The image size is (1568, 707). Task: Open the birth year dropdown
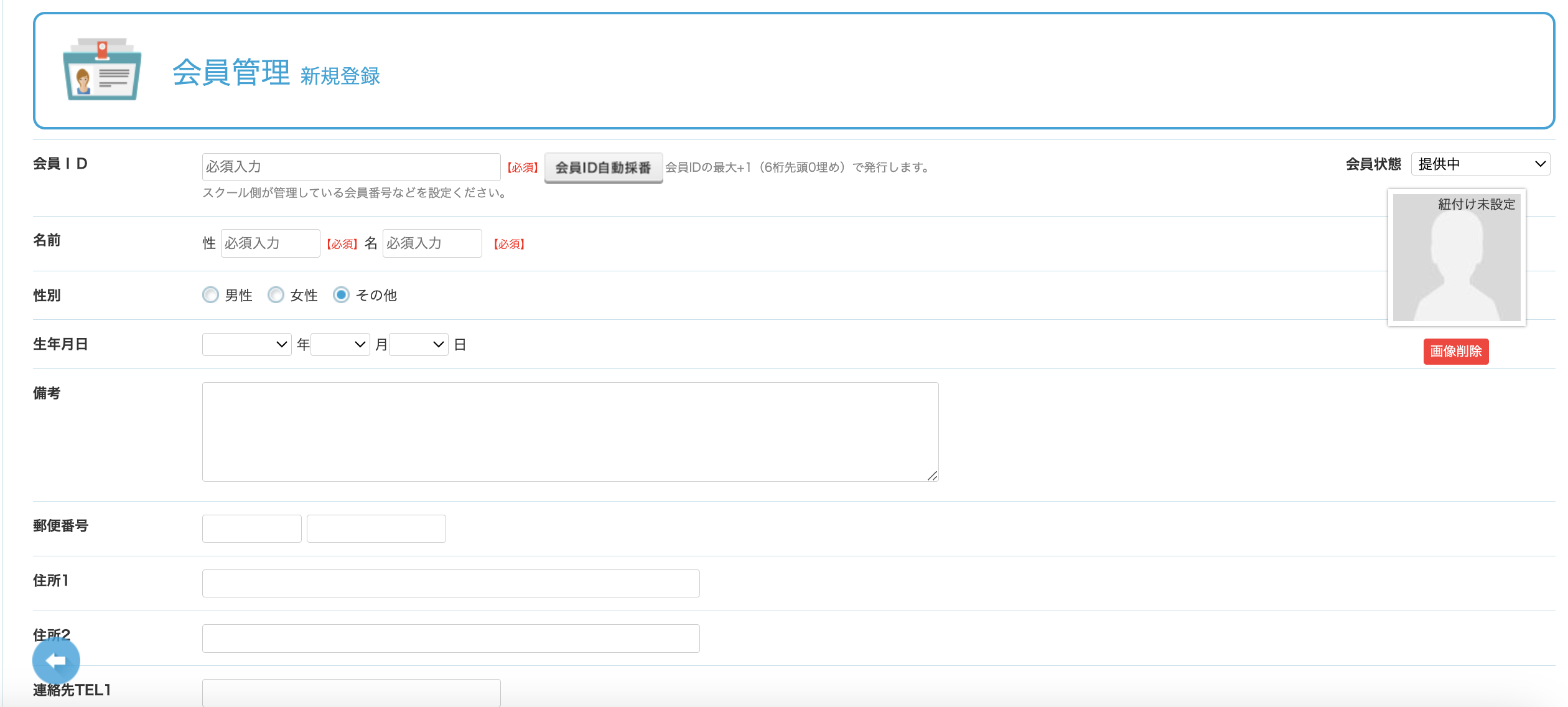point(247,344)
